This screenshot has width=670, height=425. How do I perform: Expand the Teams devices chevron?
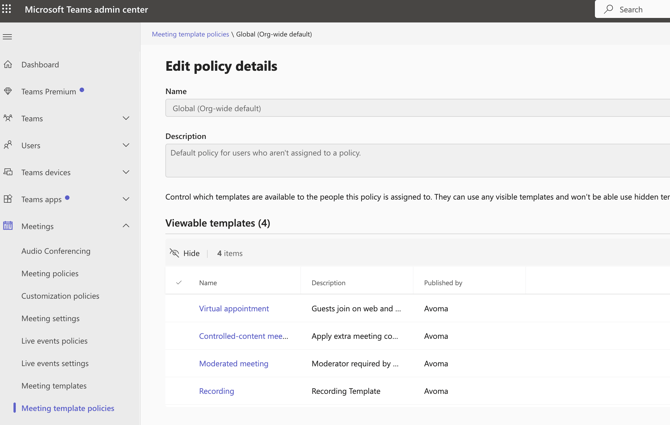tap(126, 172)
